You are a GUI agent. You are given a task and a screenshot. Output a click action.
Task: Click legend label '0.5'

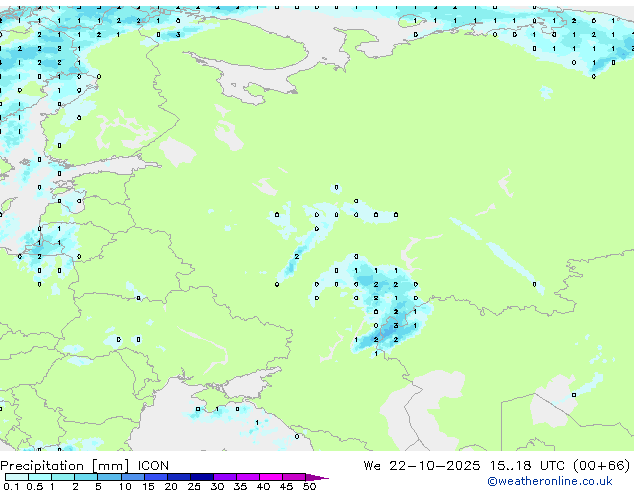35,486
